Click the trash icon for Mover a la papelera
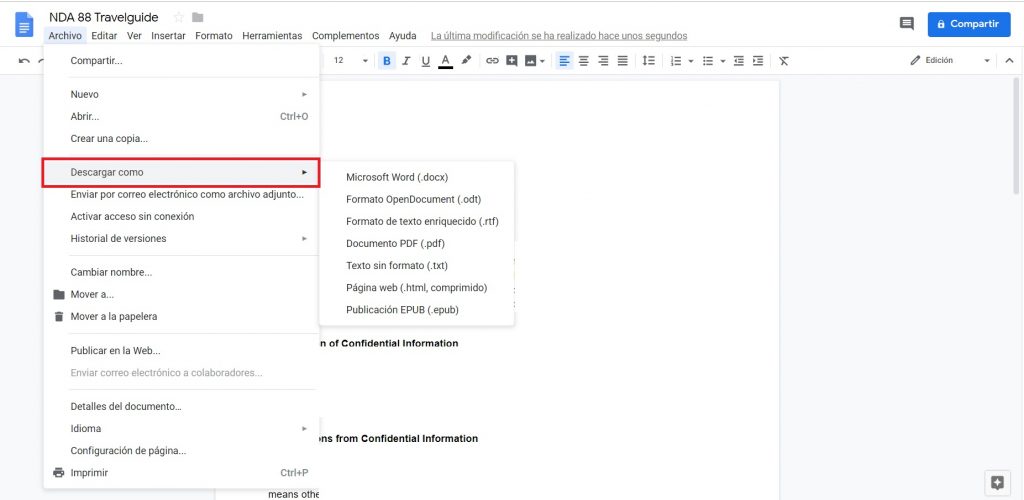 coord(59,317)
